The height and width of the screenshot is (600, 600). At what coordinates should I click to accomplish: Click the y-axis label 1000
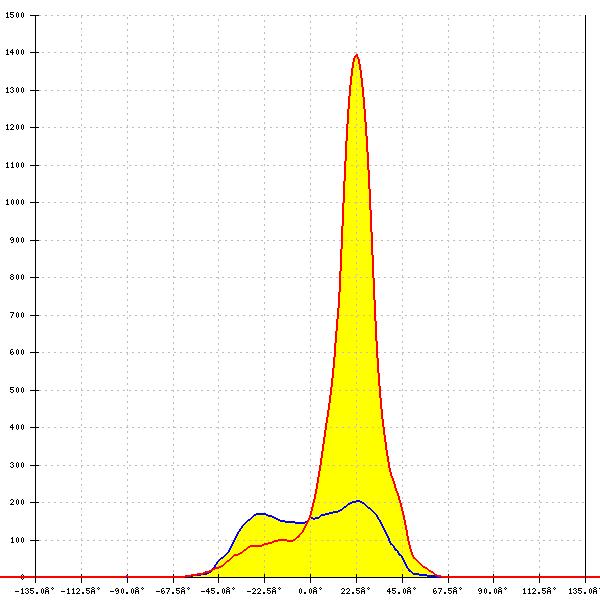tap(15, 202)
